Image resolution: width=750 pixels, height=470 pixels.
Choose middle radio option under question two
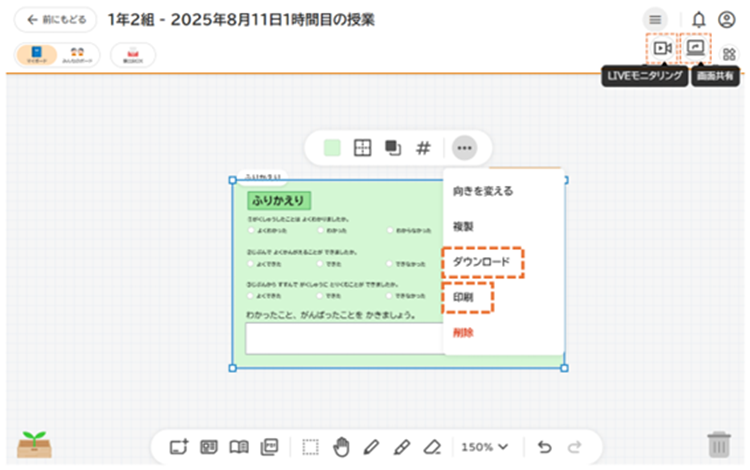(x=320, y=264)
